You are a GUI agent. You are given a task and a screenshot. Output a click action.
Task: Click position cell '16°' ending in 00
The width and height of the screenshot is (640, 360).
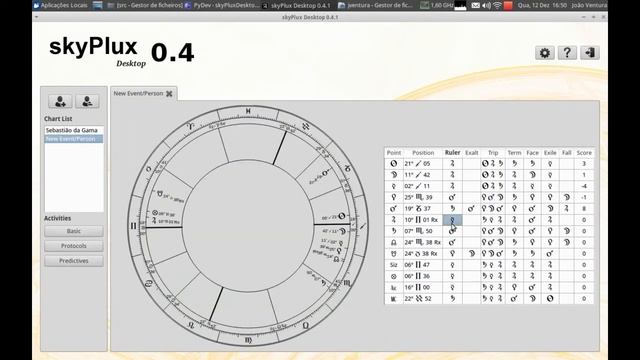423,287
